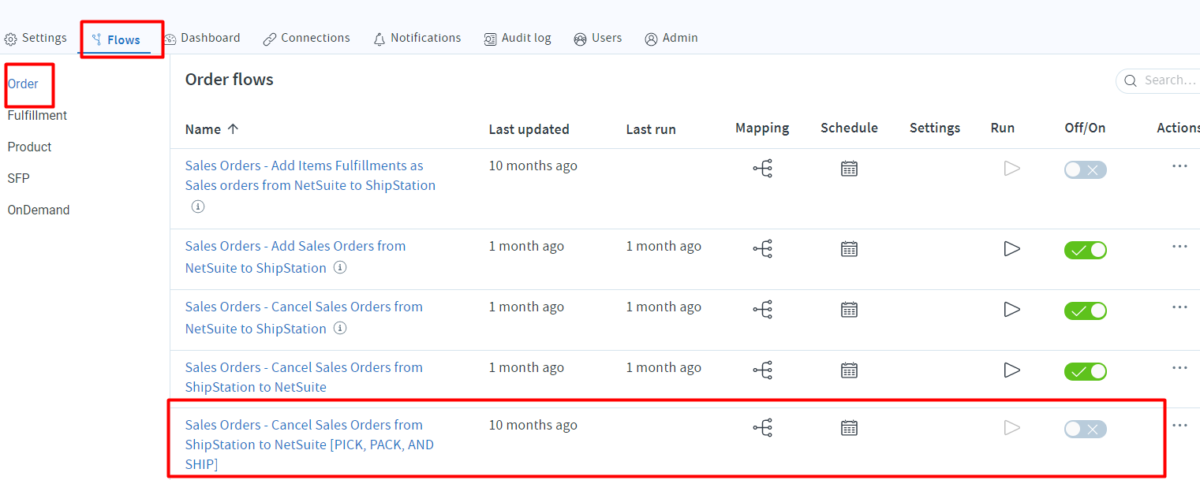The height and width of the screenshot is (480, 1200).
Task: Open mapping for Cancel Sales Orders NetSuite to ShipStation
Action: [x=763, y=309]
